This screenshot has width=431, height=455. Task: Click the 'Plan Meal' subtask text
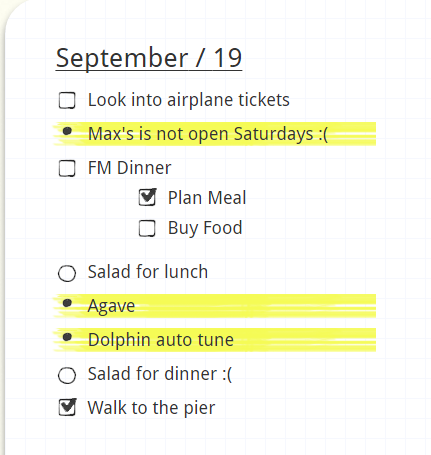pos(207,198)
